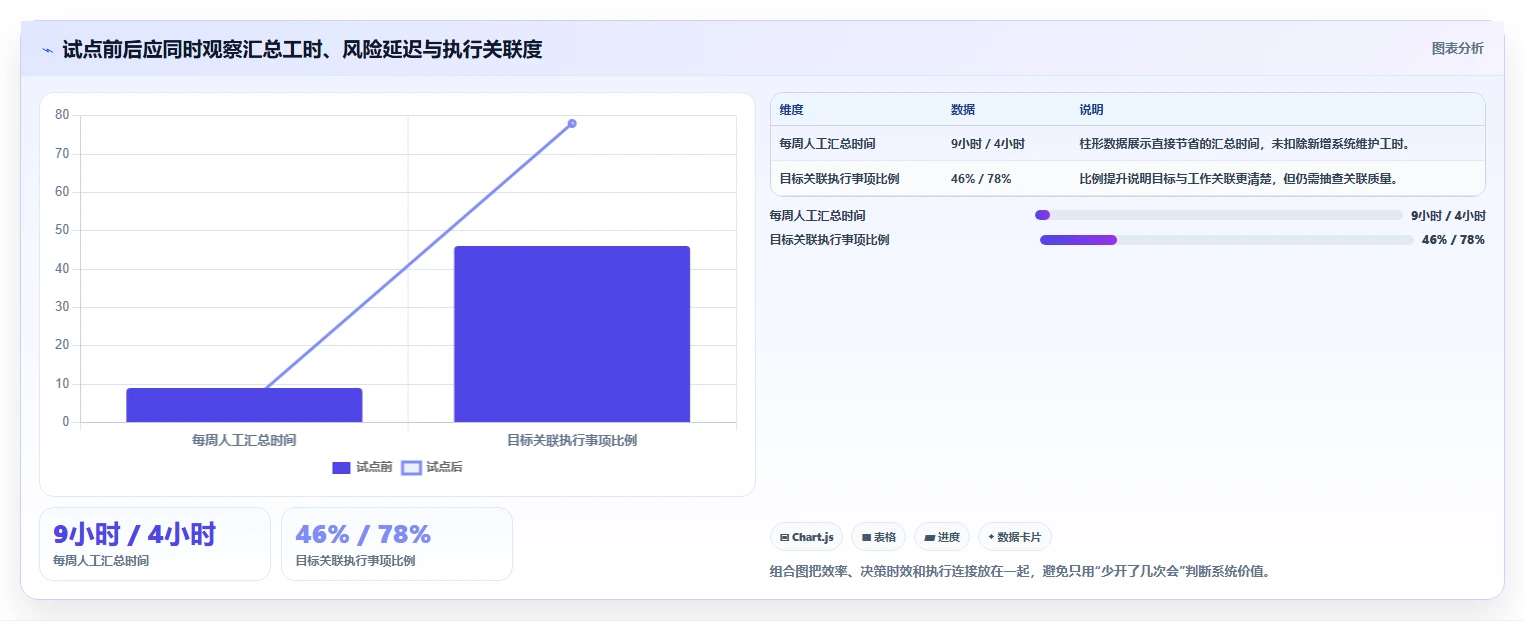The image size is (1525, 621).
Task: Click the line chart point at 78
Action: [572, 124]
